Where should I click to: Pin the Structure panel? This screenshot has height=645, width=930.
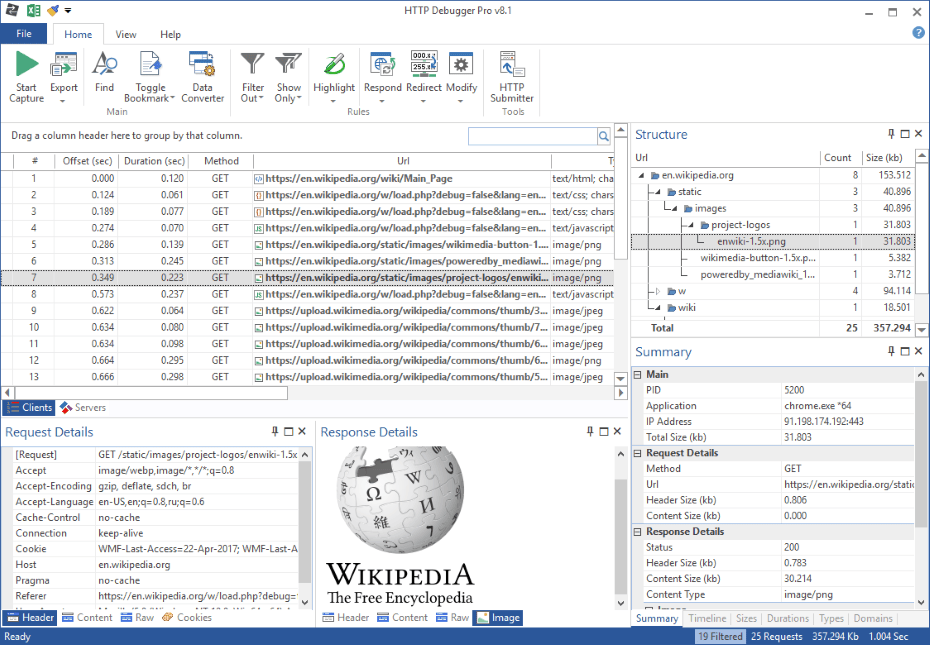coord(890,132)
